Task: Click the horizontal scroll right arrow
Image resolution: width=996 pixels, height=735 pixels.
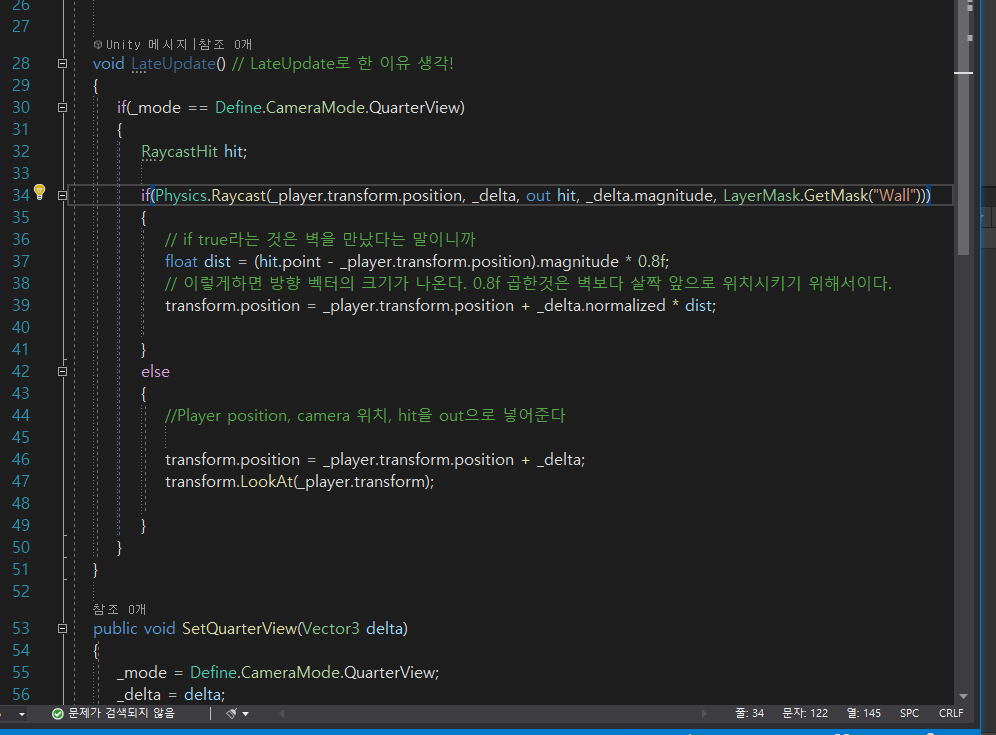Action: point(704,713)
